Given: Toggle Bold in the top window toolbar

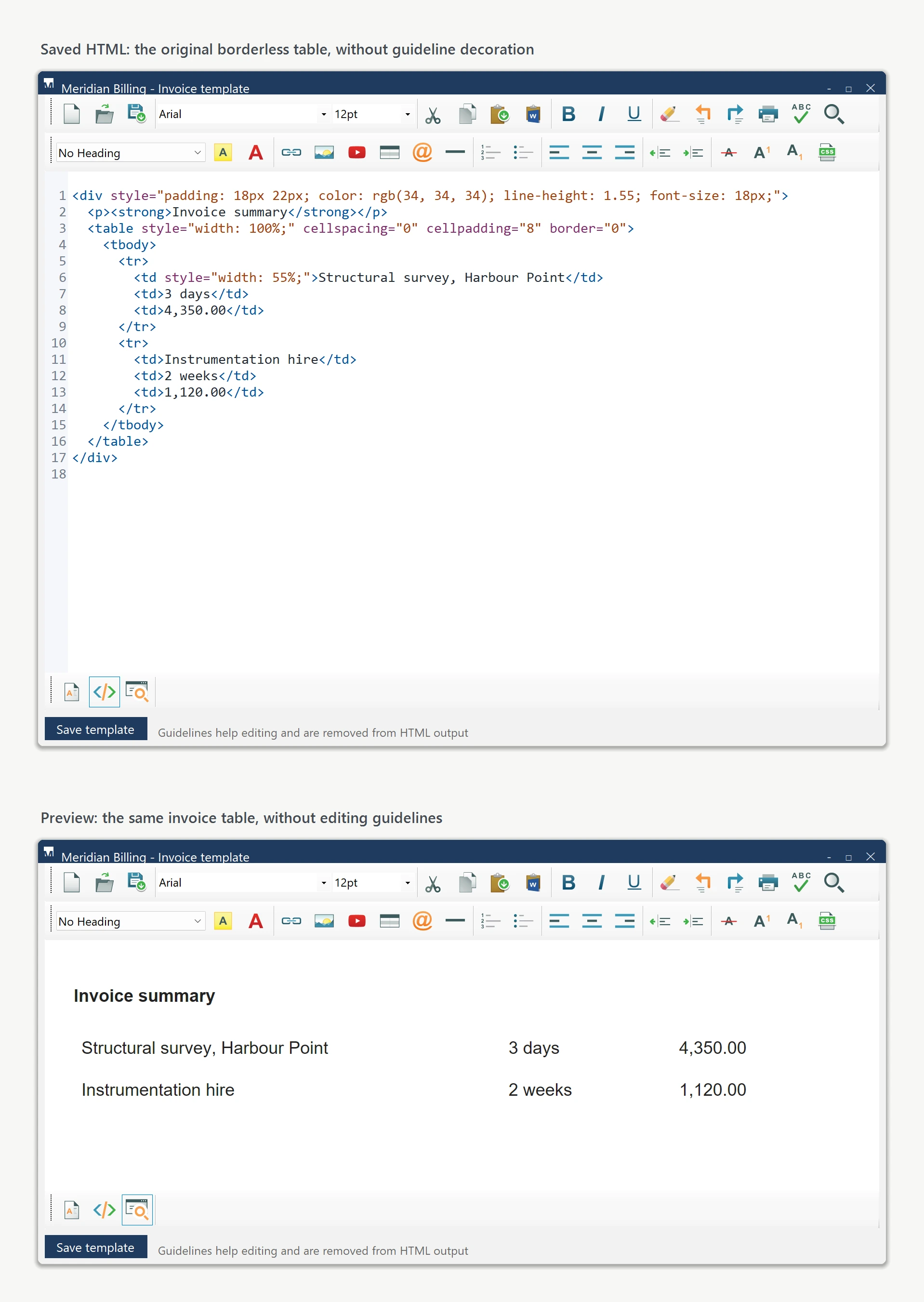Looking at the screenshot, I should (568, 114).
